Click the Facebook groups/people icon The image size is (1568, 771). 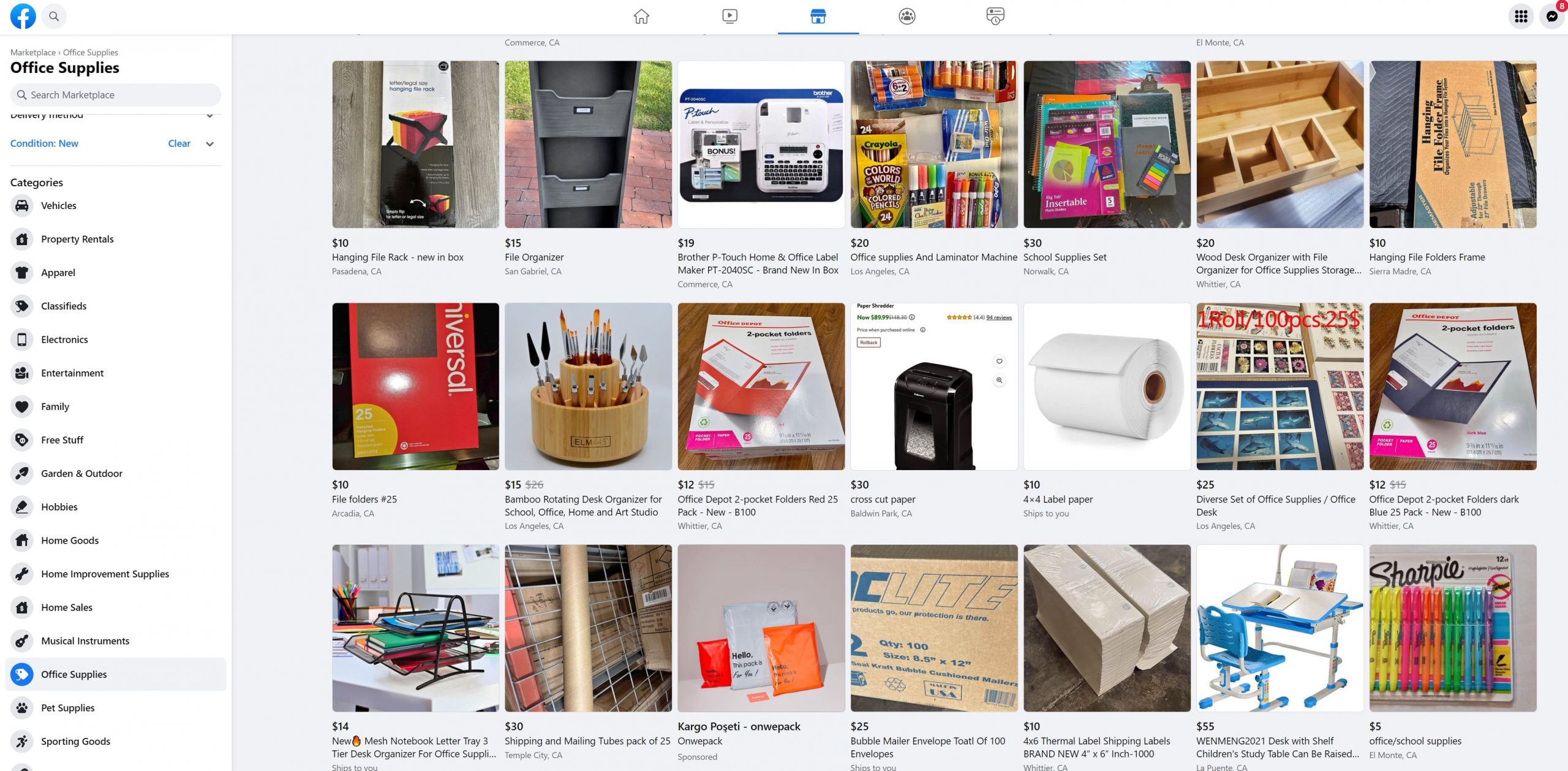[905, 16]
